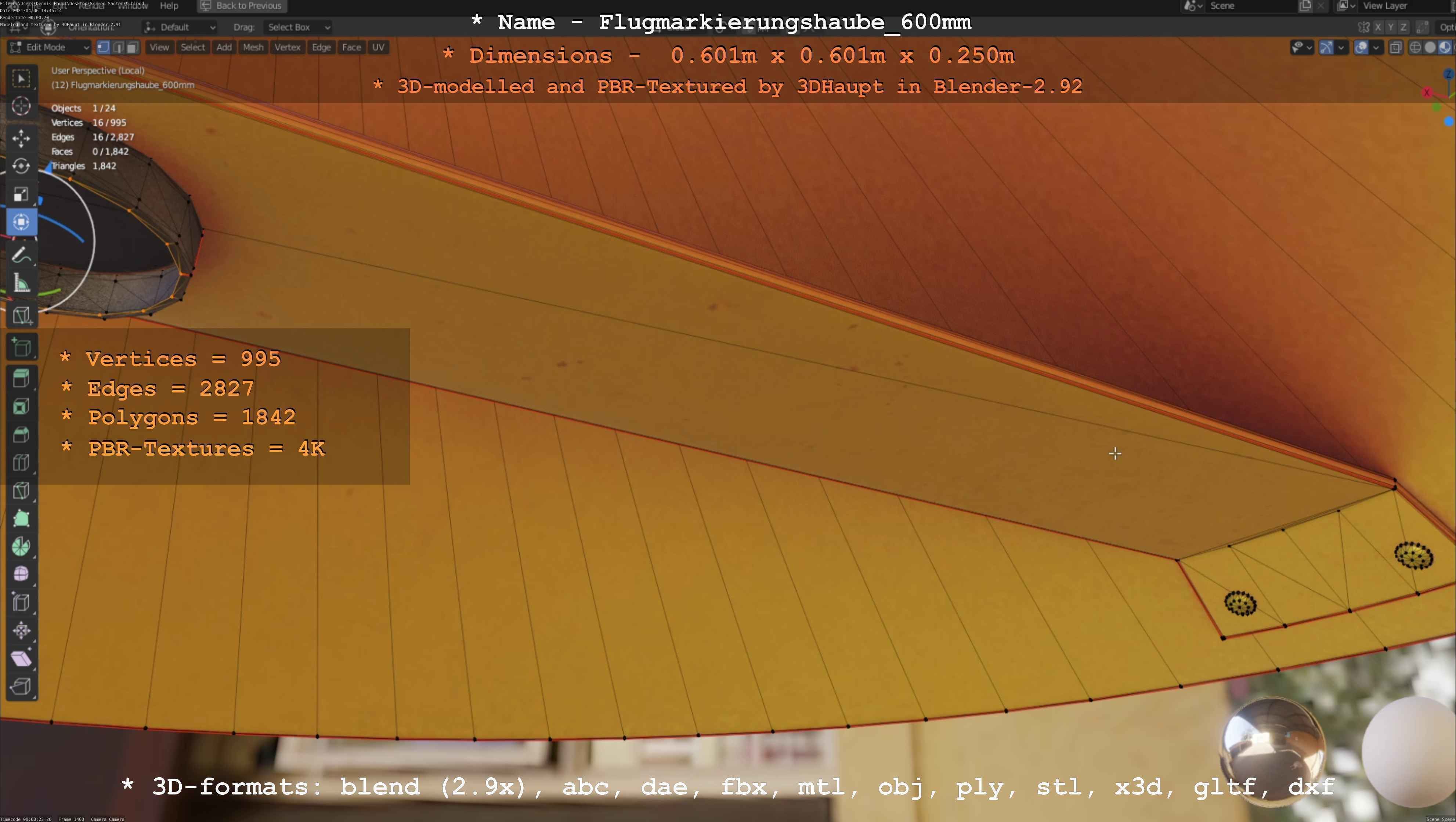Click the Back to Previous button
Screen dimensions: 1456x822
(241, 6)
